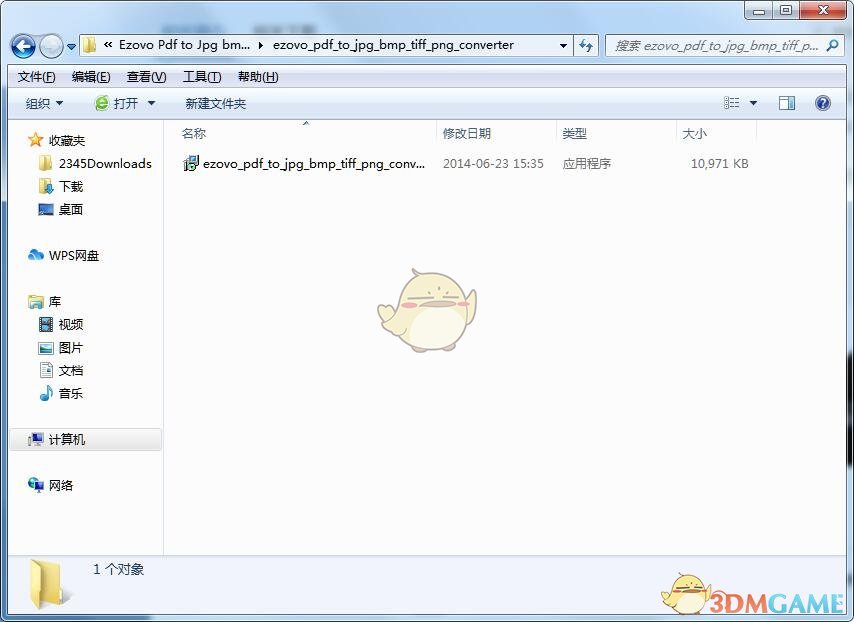Click the Back navigation arrow
The height and width of the screenshot is (622, 854).
pyautogui.click(x=23, y=46)
